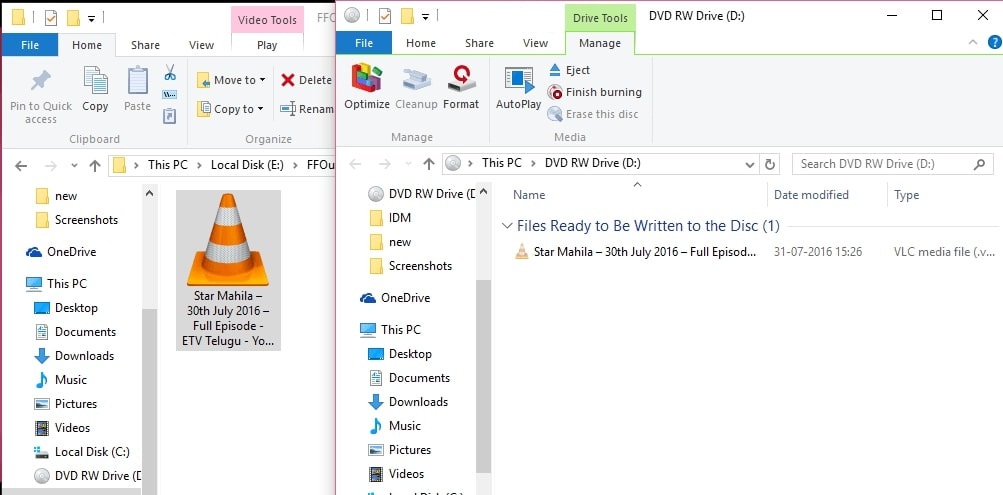Click Manage tab under Drive Tools

[599, 43]
